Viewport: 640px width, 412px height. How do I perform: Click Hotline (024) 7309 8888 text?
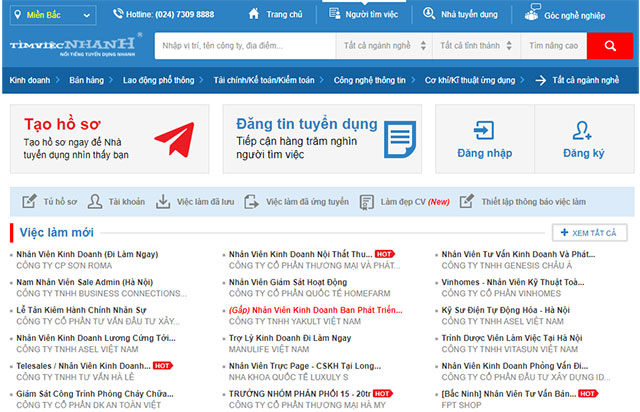click(170, 14)
